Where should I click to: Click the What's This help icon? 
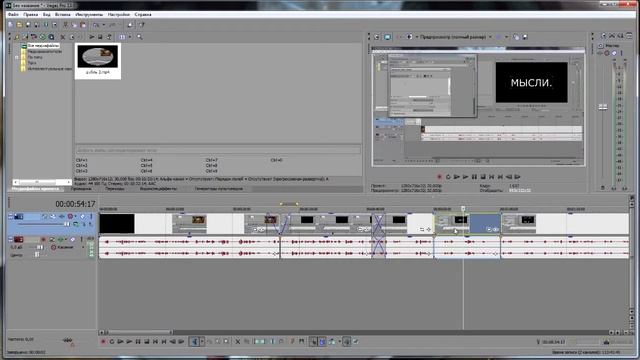(142, 24)
